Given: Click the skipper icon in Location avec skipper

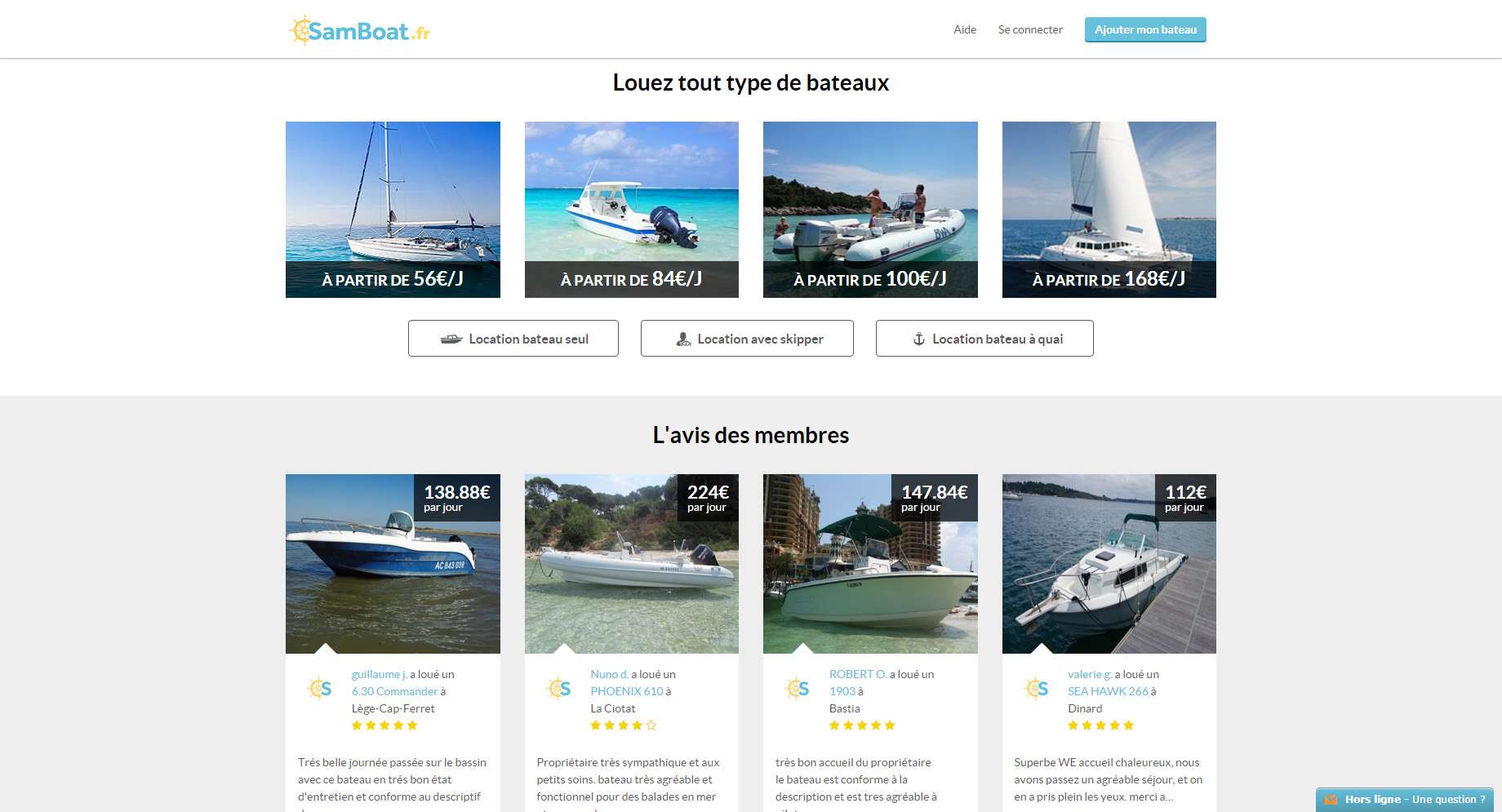Looking at the screenshot, I should pyautogui.click(x=683, y=339).
